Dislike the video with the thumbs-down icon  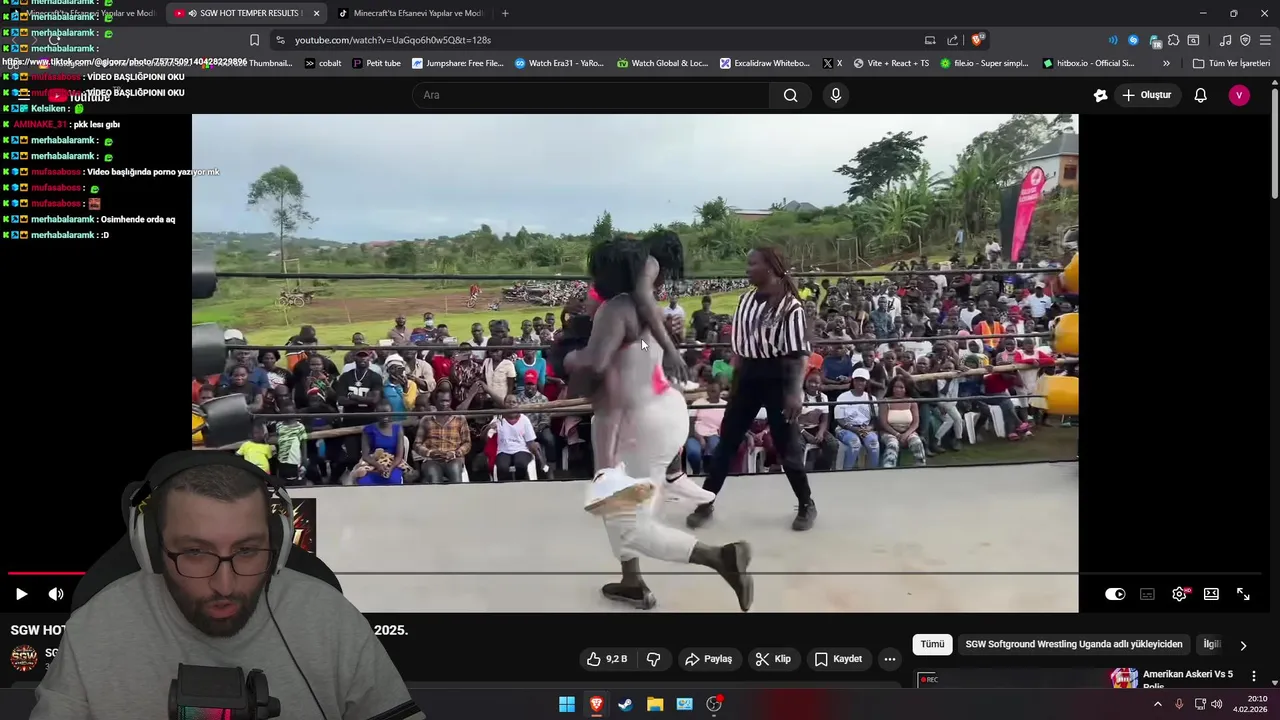click(x=654, y=659)
